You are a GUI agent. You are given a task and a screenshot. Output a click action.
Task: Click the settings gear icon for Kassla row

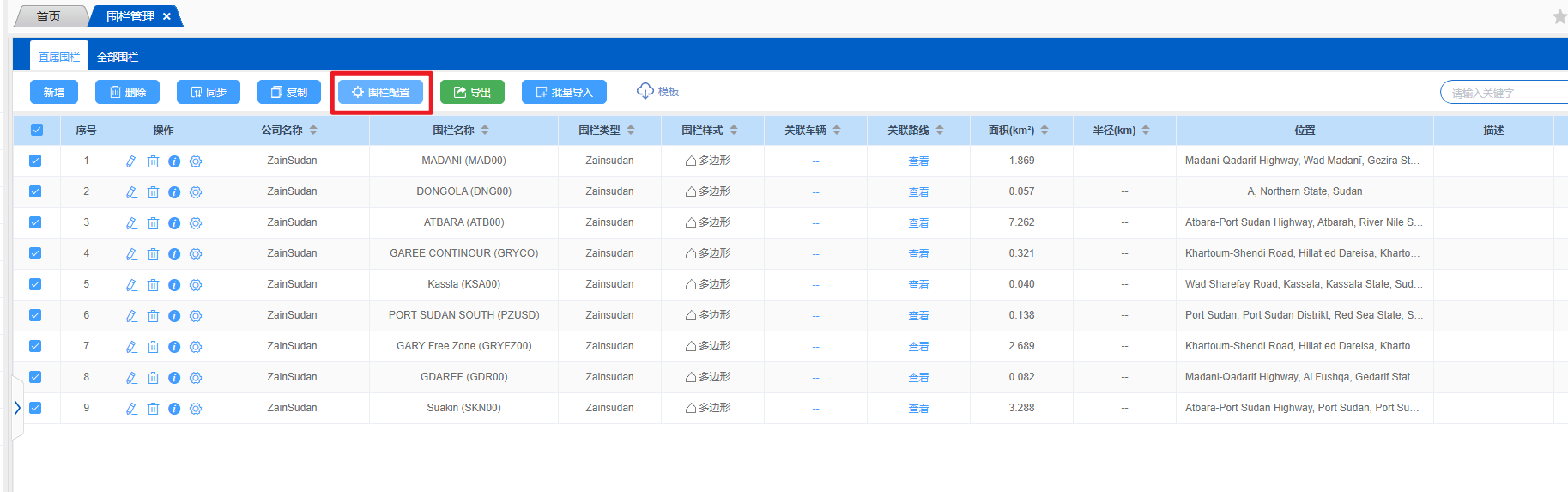[x=196, y=285]
